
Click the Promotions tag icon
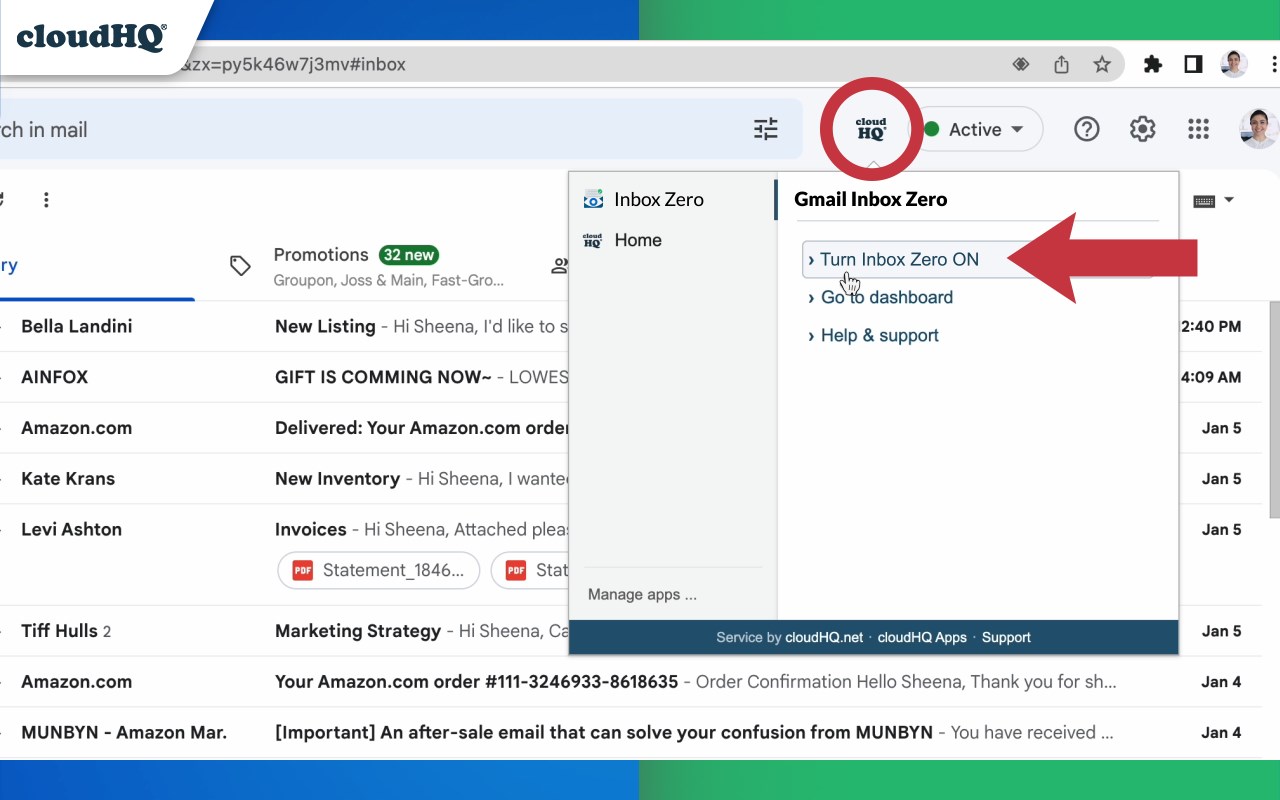tap(240, 266)
